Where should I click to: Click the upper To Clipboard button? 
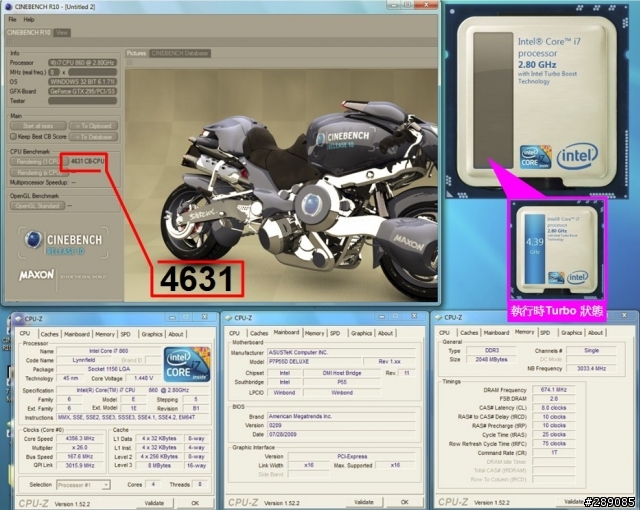pyautogui.click(x=93, y=126)
